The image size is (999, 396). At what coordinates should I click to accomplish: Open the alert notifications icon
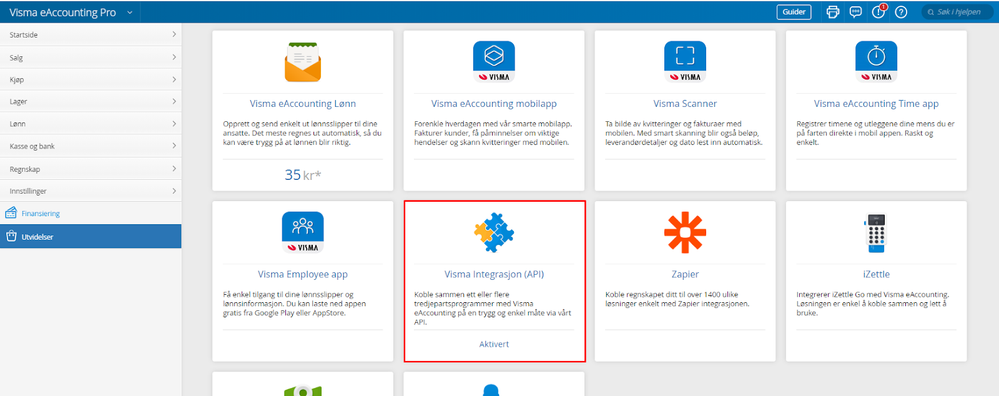coord(879,11)
